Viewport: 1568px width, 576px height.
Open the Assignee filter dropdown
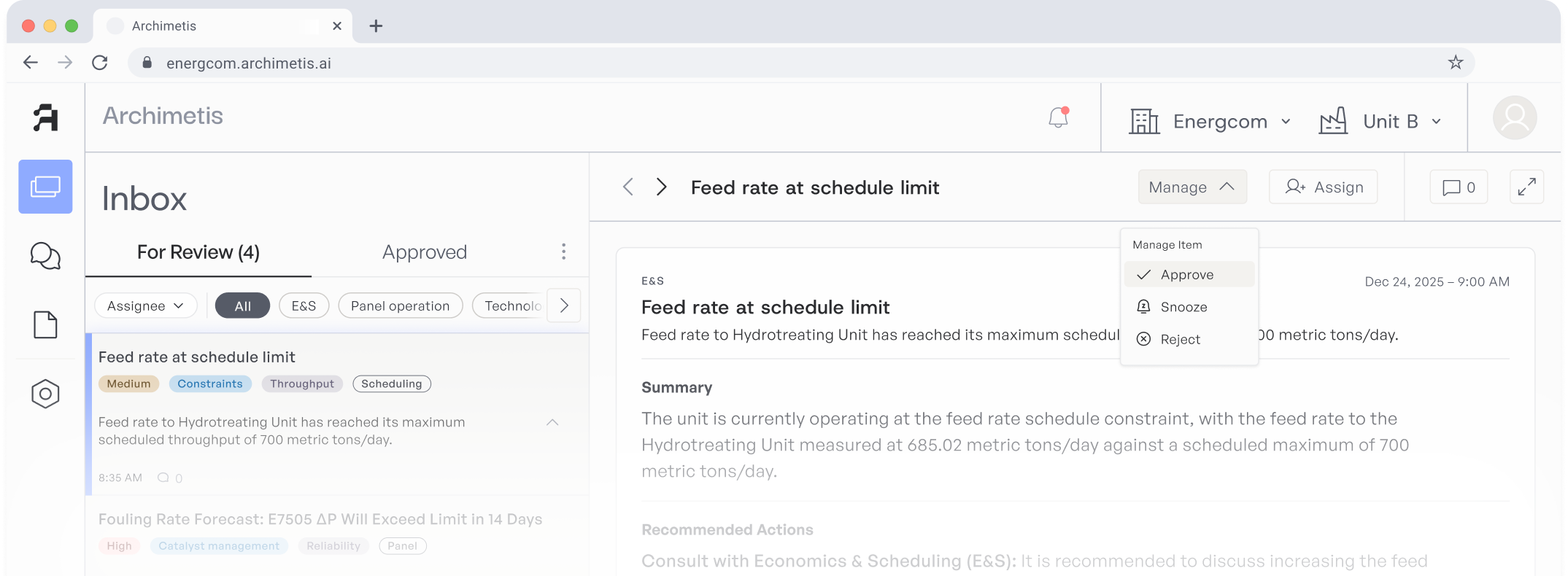click(145, 305)
